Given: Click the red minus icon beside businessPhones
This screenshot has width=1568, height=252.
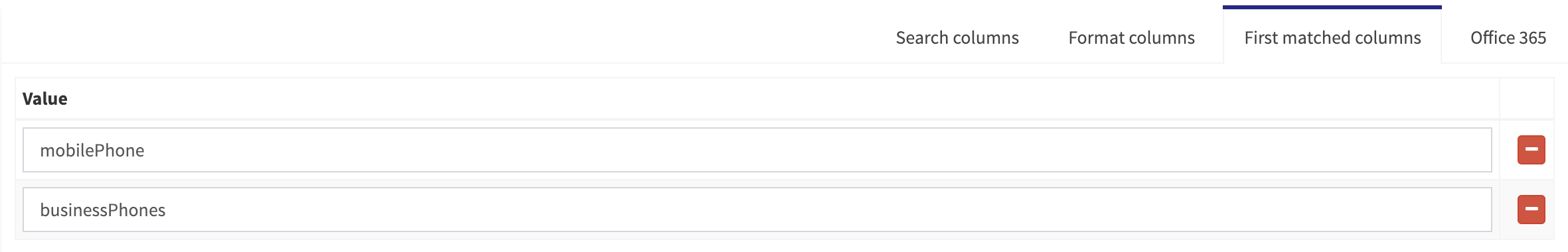Looking at the screenshot, I should (1531, 210).
